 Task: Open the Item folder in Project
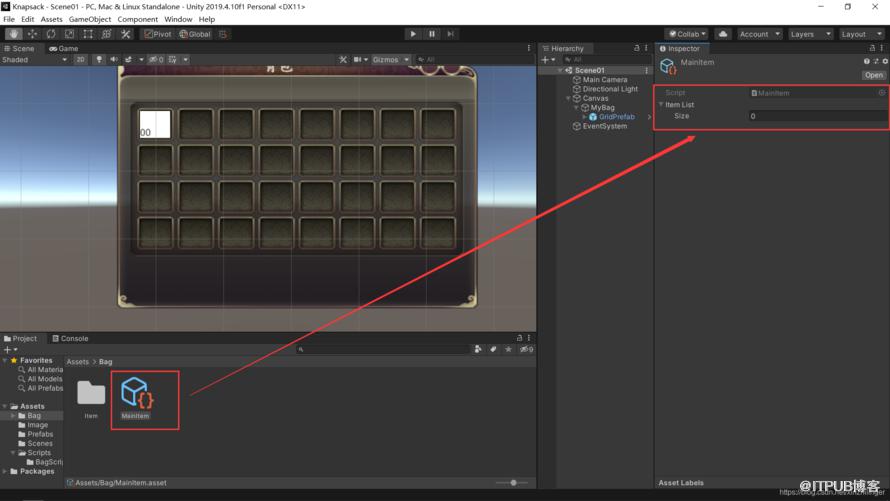pos(91,399)
